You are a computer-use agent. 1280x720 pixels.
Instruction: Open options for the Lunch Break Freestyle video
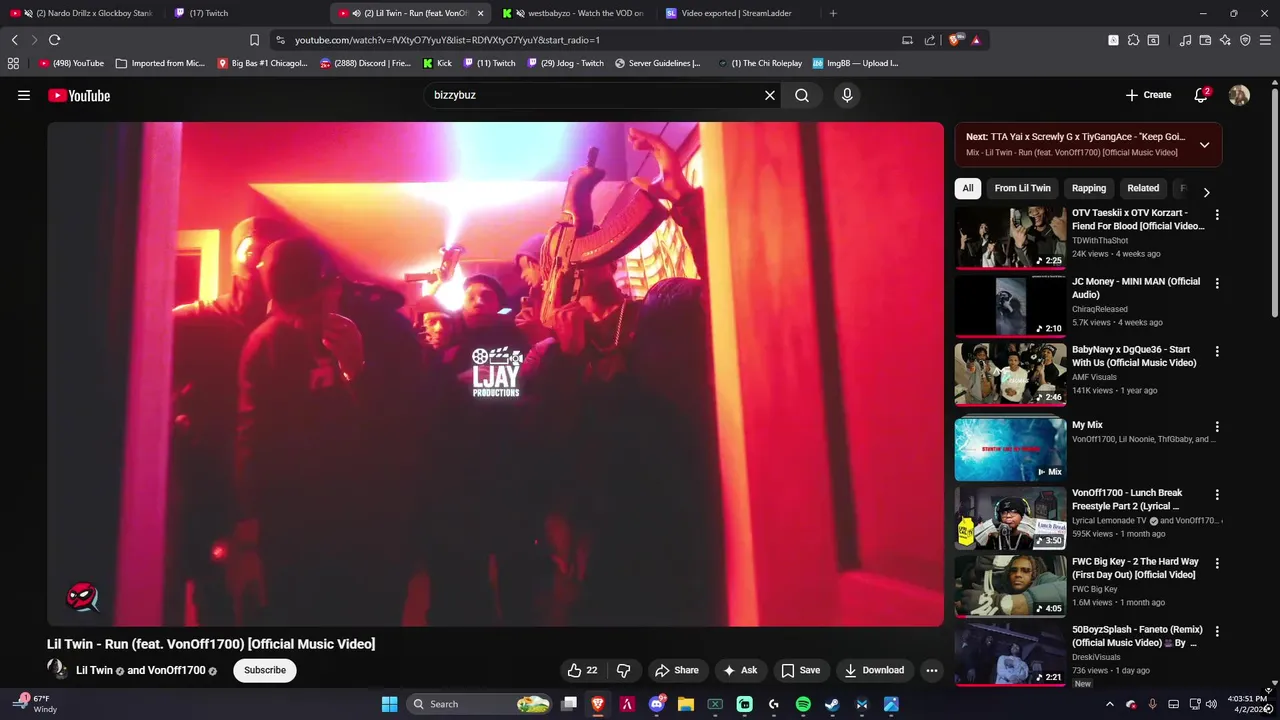tap(1217, 495)
